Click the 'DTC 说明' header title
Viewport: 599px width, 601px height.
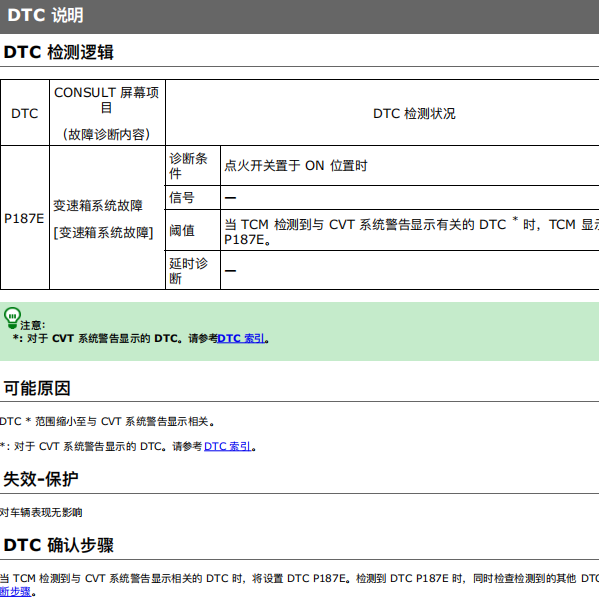[45, 15]
